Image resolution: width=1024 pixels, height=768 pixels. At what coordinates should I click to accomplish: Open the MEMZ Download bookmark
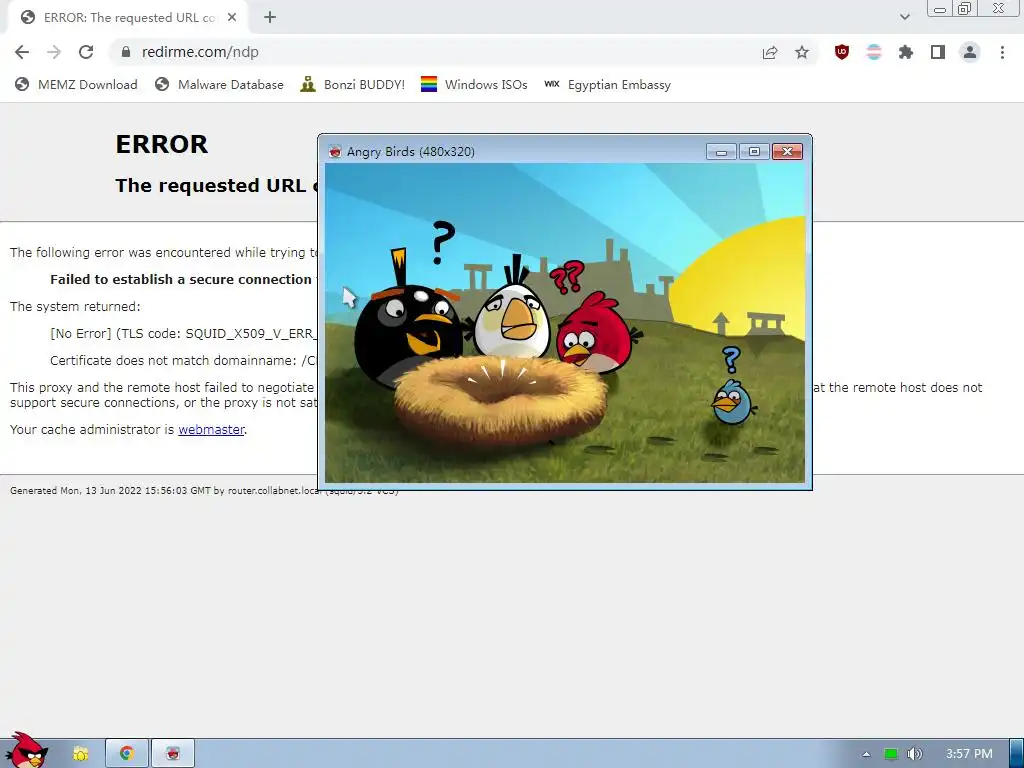tap(76, 85)
